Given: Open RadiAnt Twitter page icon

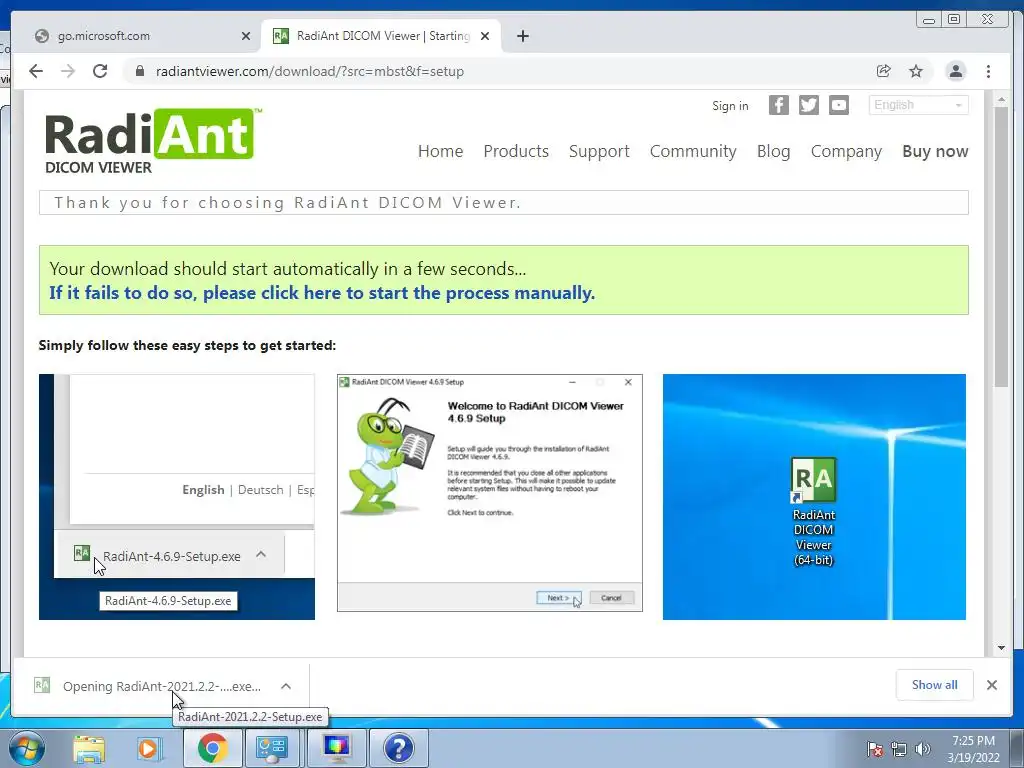Looking at the screenshot, I should pos(808,105).
